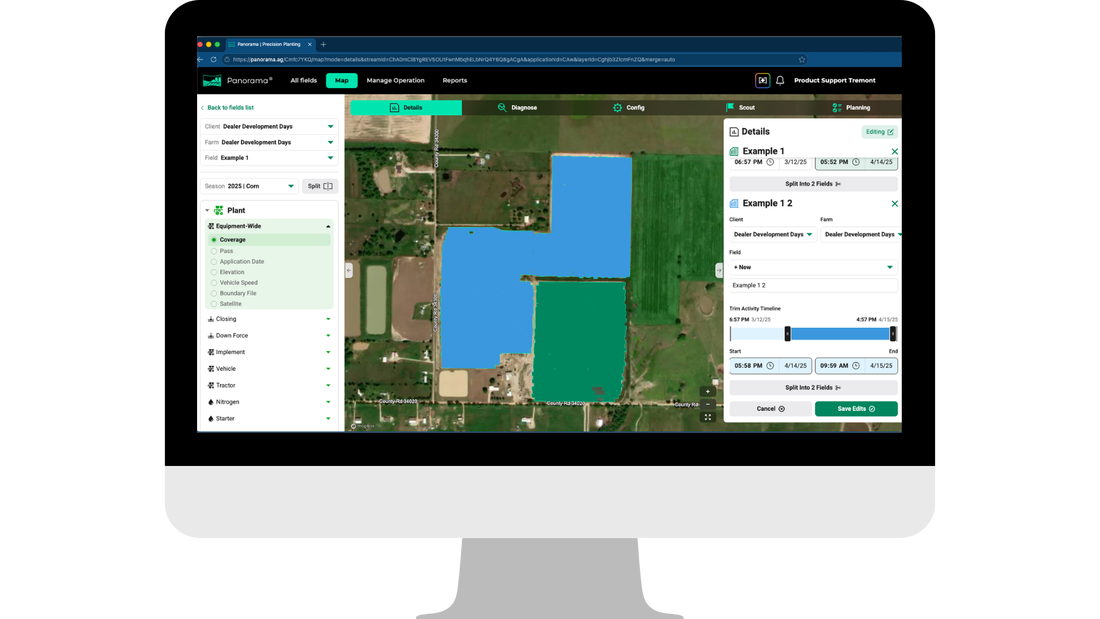Reload the browser page
The height and width of the screenshot is (619, 1100).
tap(213, 60)
